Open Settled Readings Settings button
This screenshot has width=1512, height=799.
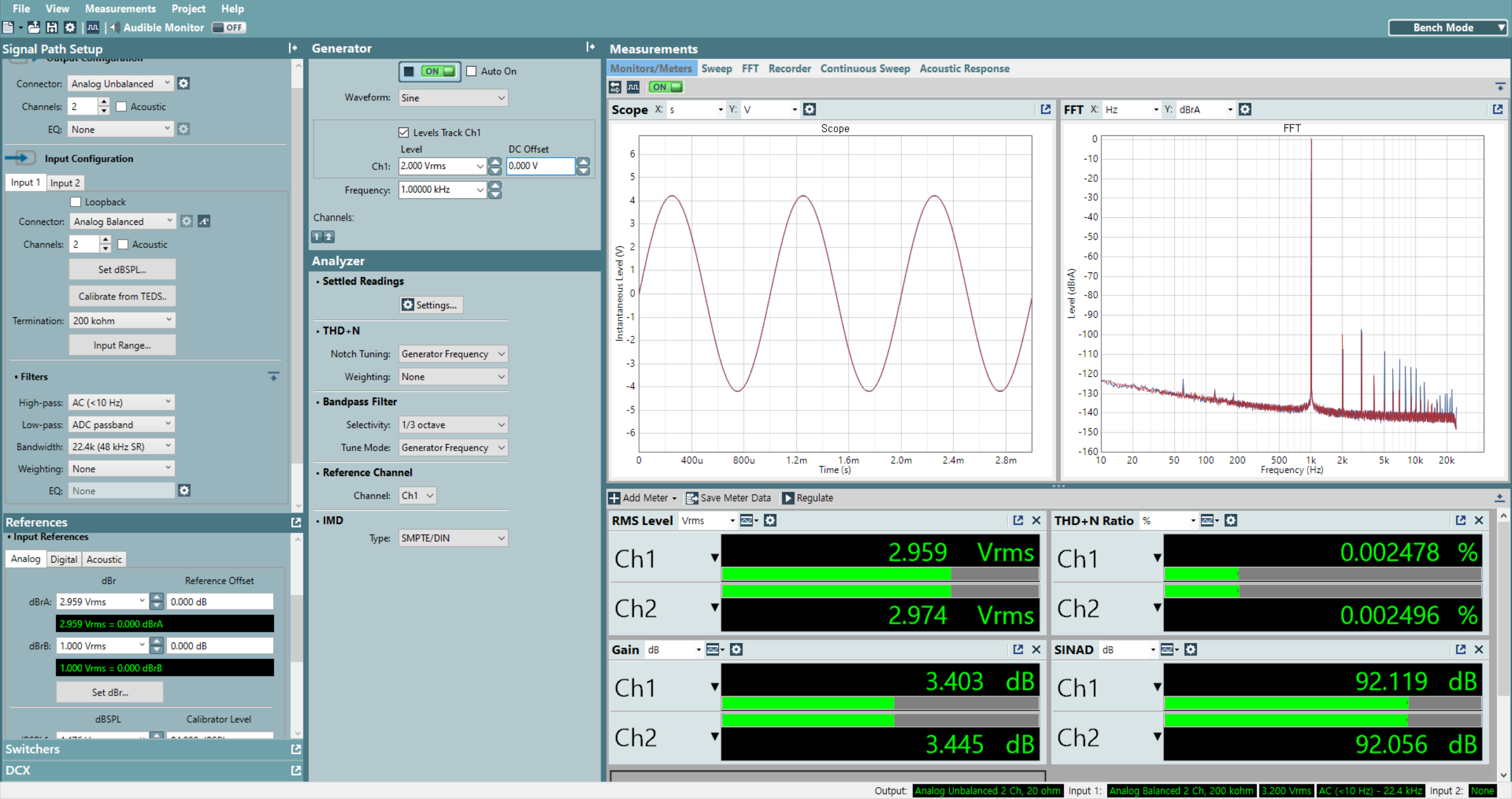(x=431, y=305)
